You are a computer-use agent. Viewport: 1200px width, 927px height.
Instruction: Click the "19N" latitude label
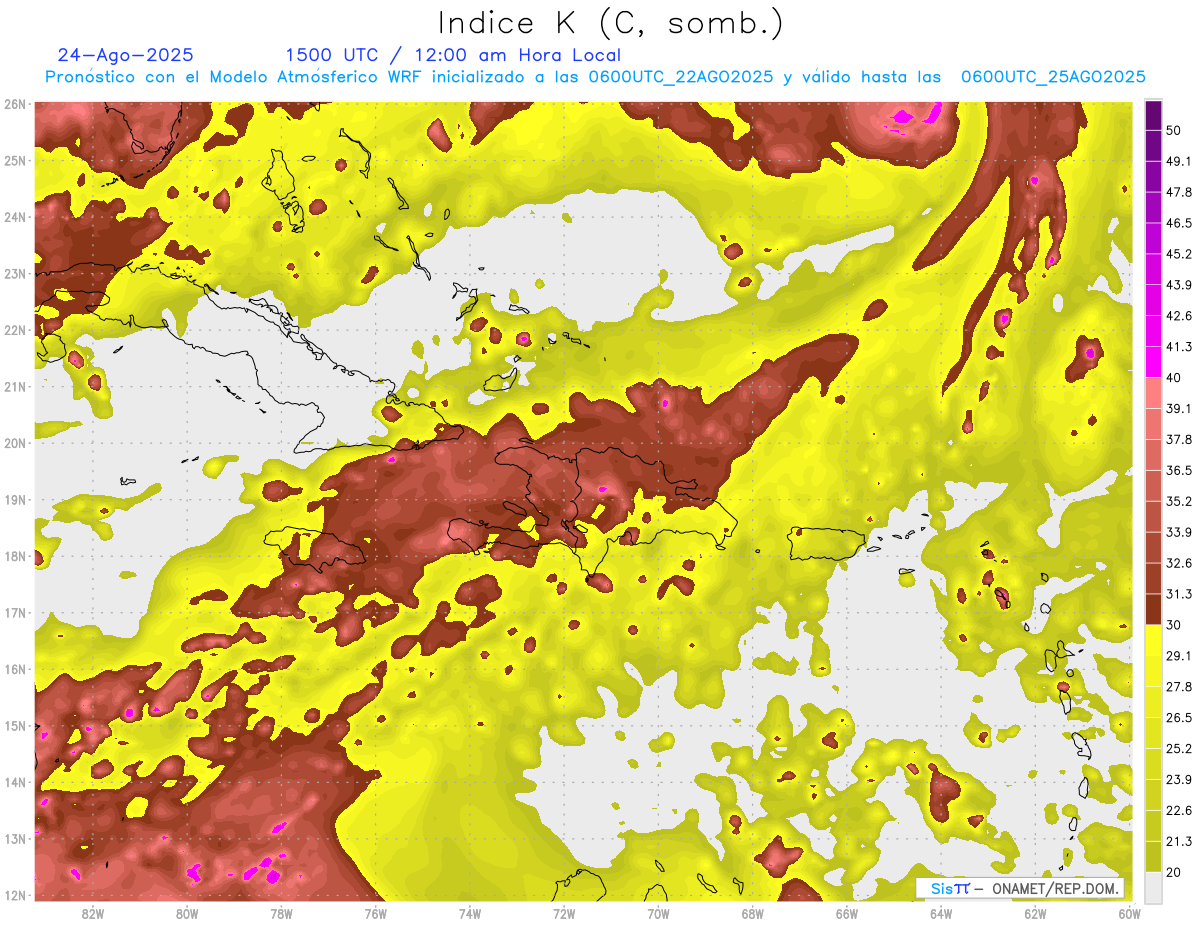[x=14, y=500]
